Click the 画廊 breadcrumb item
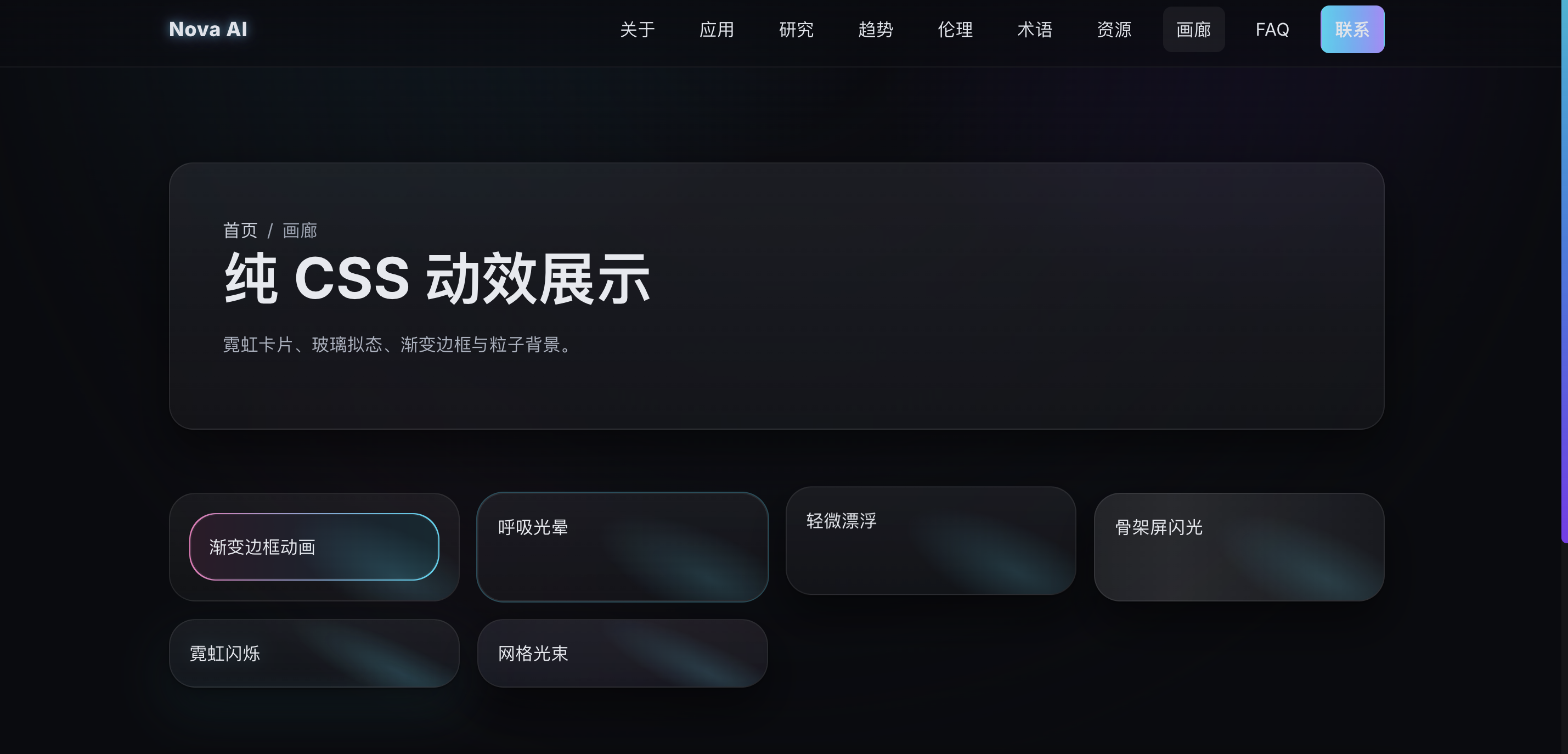 point(300,230)
